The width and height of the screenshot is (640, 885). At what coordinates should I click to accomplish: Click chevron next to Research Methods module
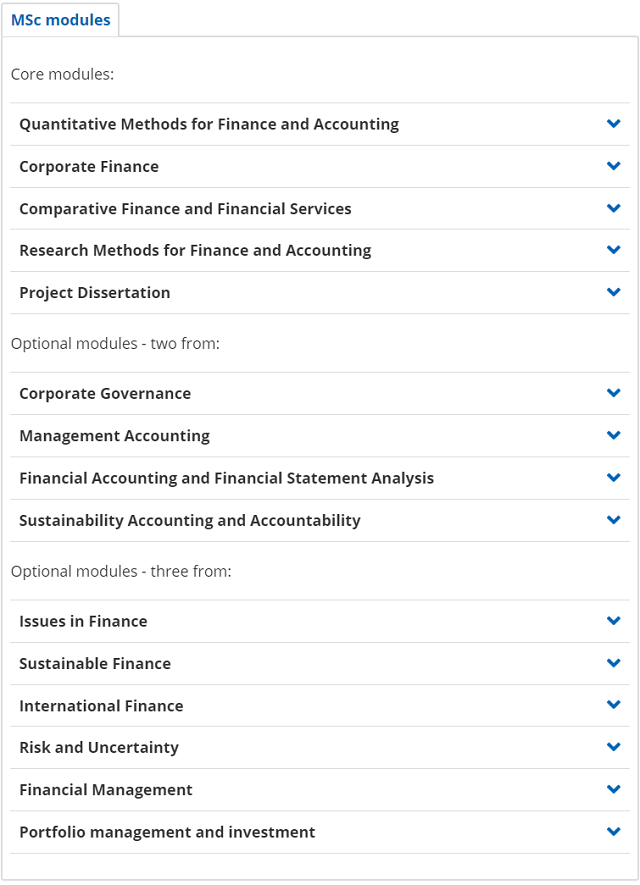[x=613, y=249]
